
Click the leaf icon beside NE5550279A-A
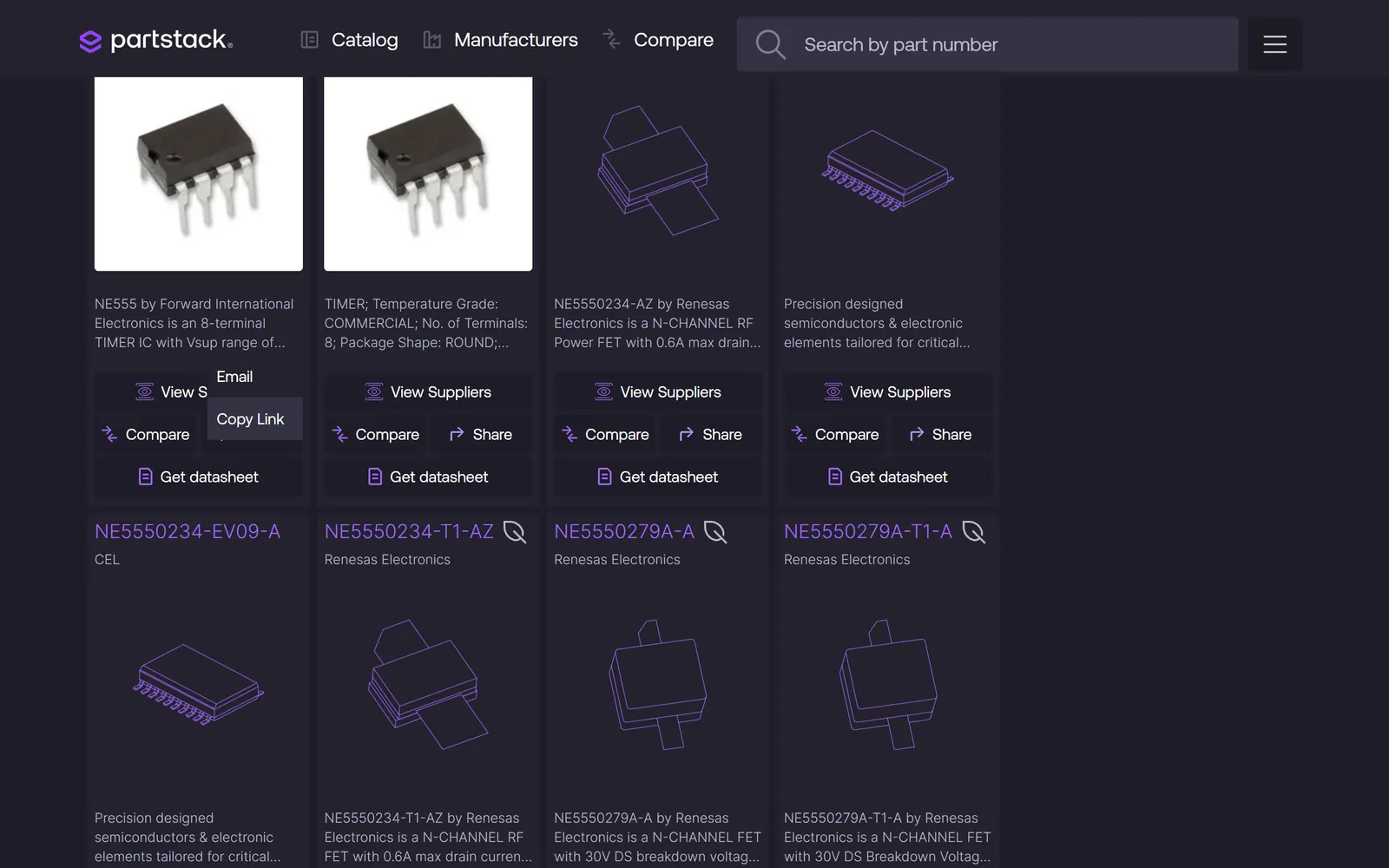[715, 532]
